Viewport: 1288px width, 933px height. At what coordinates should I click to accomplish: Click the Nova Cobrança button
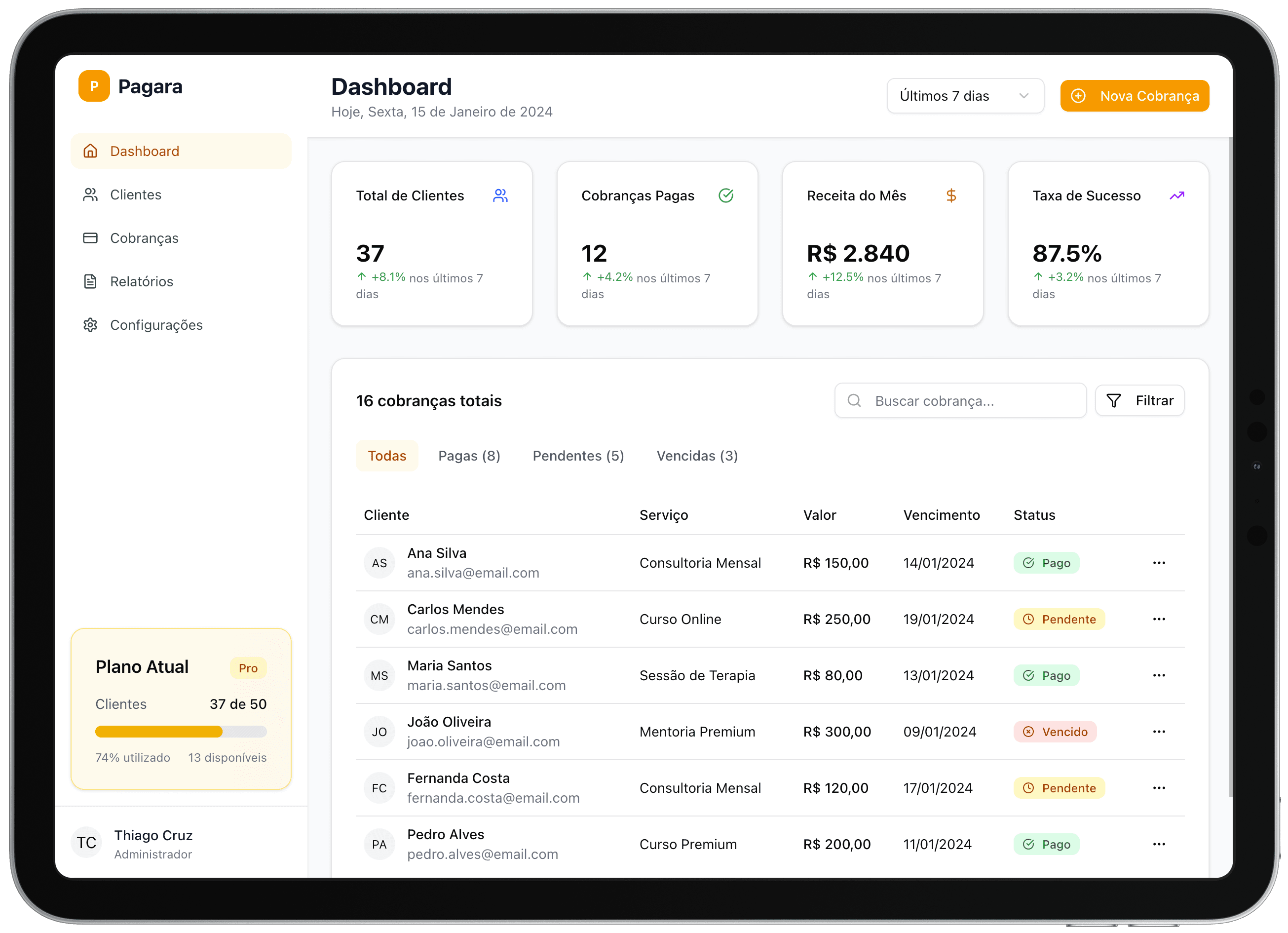(1134, 95)
